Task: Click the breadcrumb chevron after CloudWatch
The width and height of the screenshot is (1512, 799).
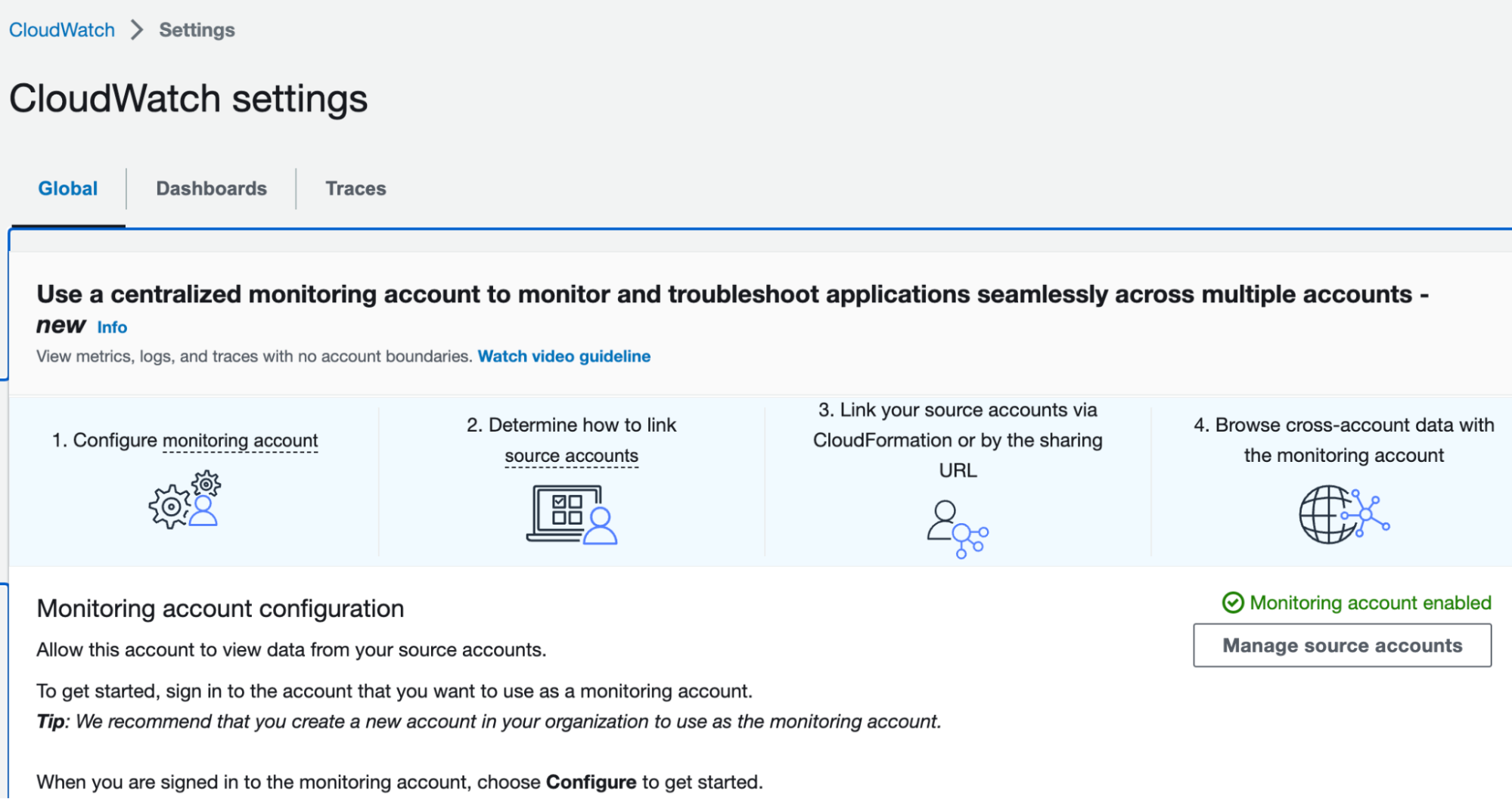Action: (x=137, y=29)
